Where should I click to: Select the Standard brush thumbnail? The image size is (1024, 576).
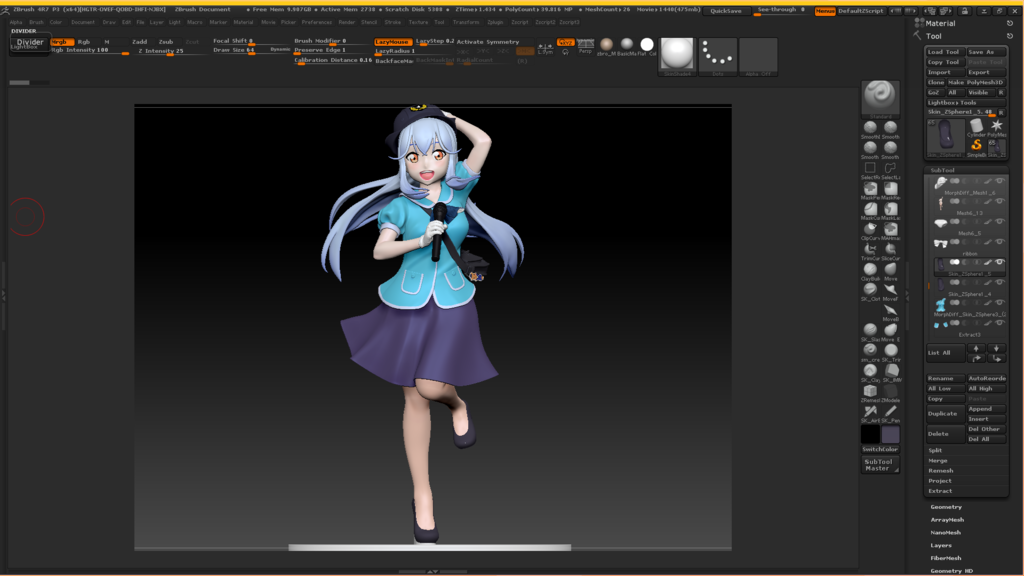pyautogui.click(x=880, y=97)
